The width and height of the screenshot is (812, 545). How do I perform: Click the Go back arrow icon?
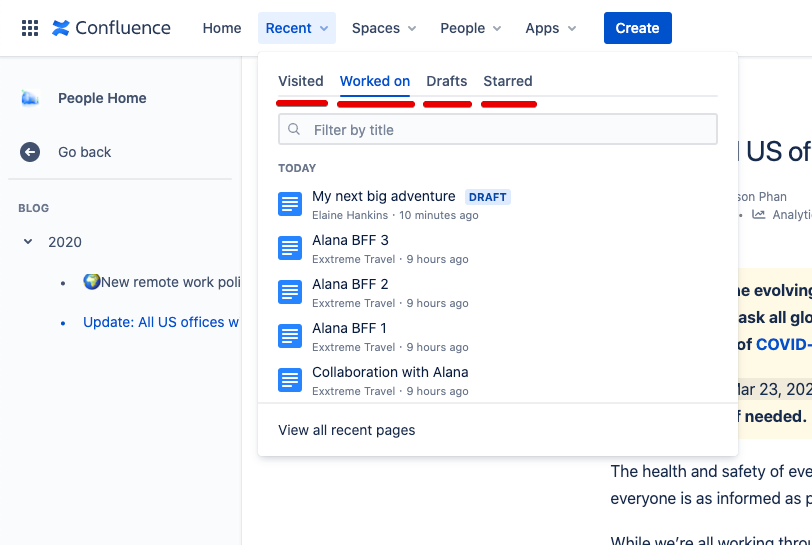[30, 152]
